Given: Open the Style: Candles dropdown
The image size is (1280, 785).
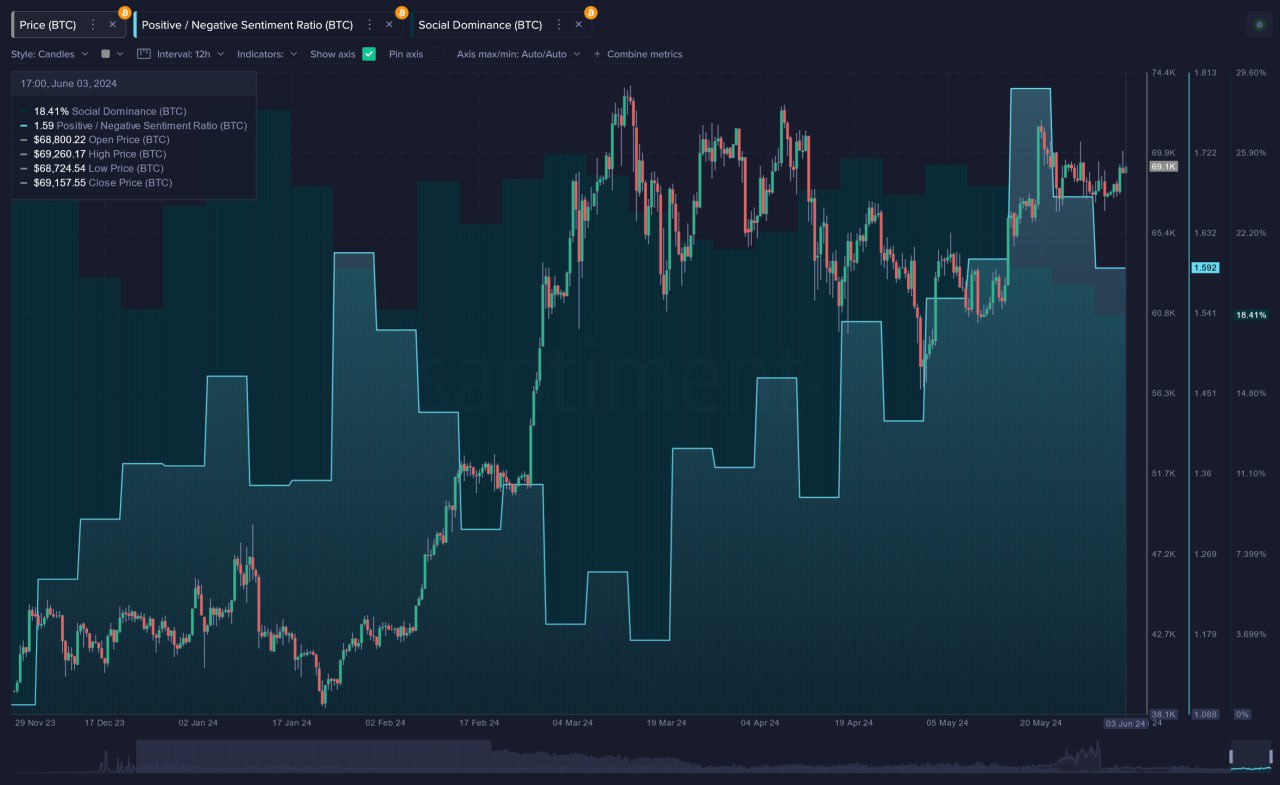Looking at the screenshot, I should (x=50, y=54).
